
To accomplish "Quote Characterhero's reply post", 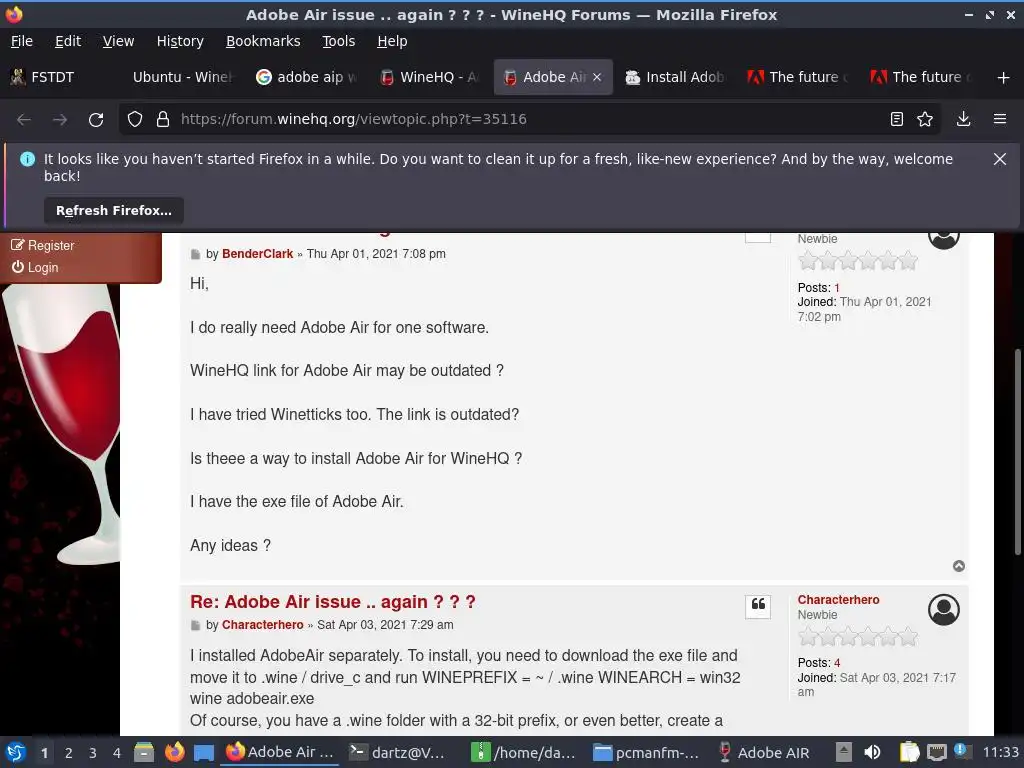I will click(x=758, y=605).
